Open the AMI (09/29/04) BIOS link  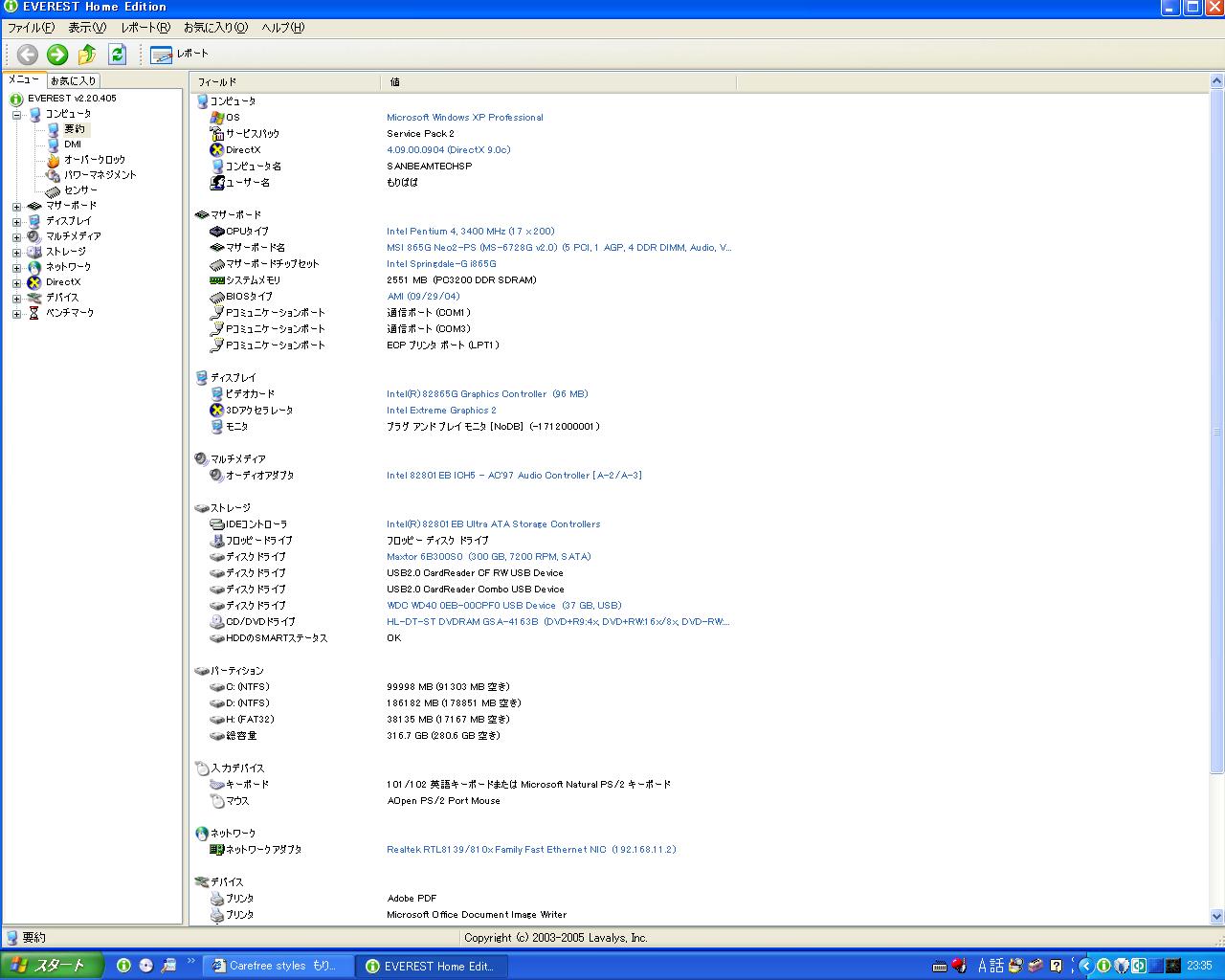tap(423, 297)
